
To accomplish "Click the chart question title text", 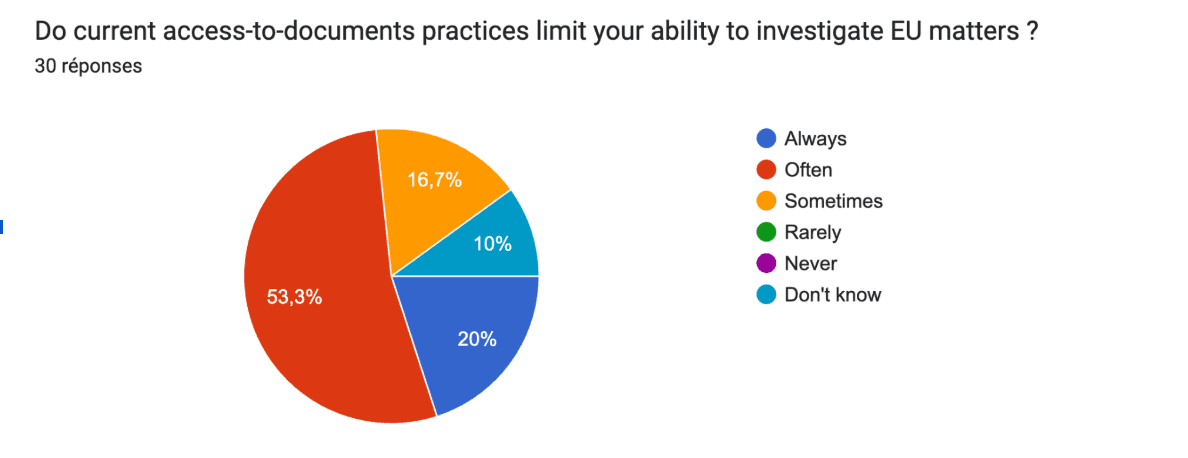I will pos(535,33).
